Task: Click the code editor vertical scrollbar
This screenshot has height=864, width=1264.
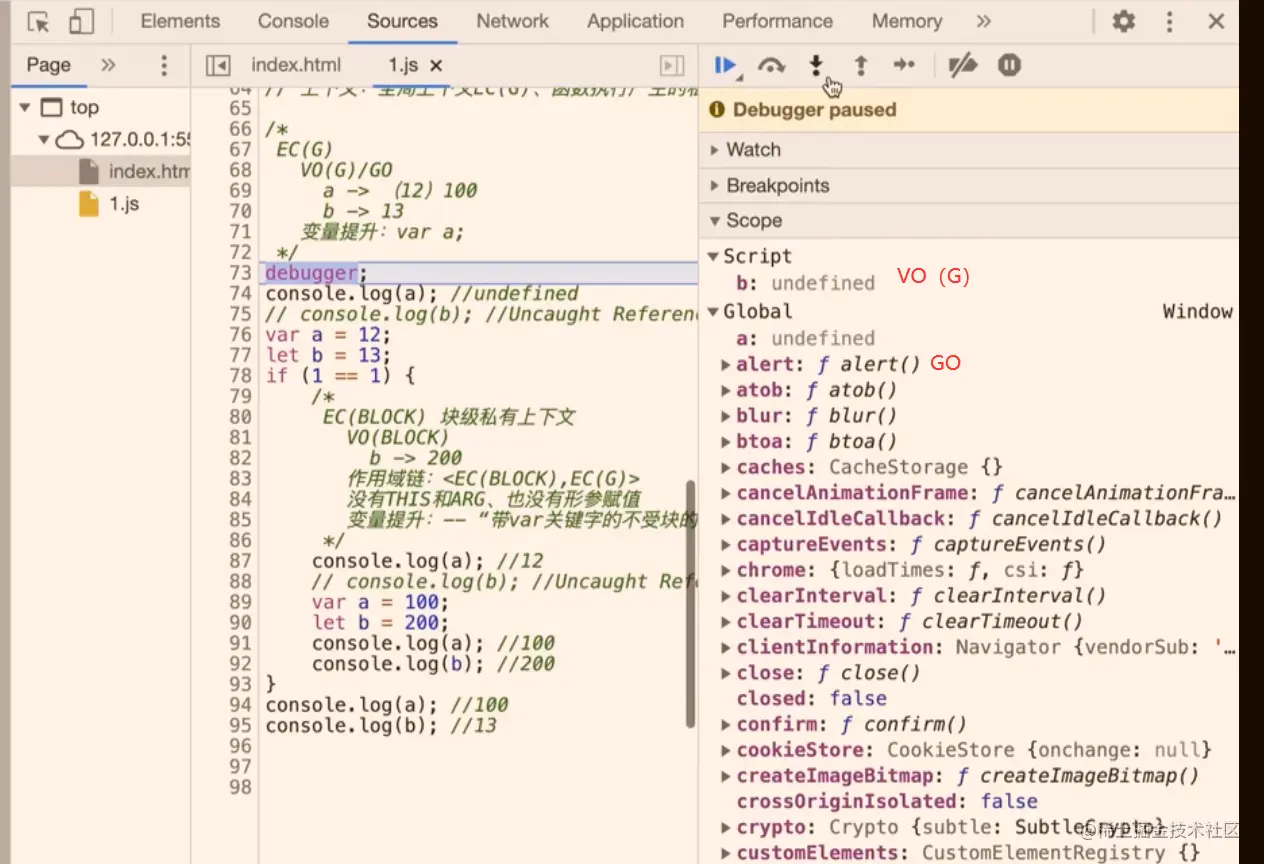Action: (x=690, y=604)
